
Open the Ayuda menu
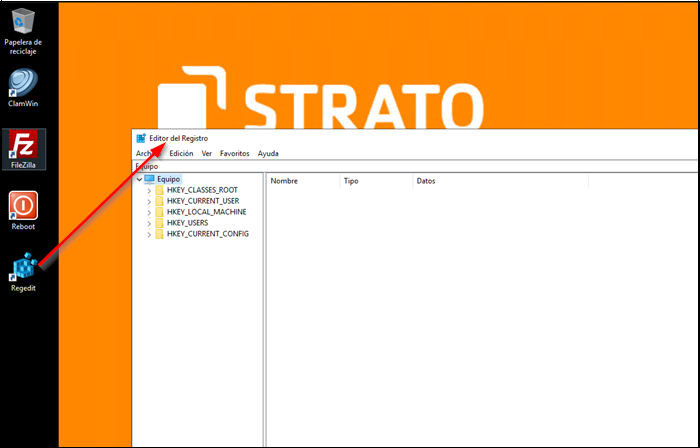(268, 153)
